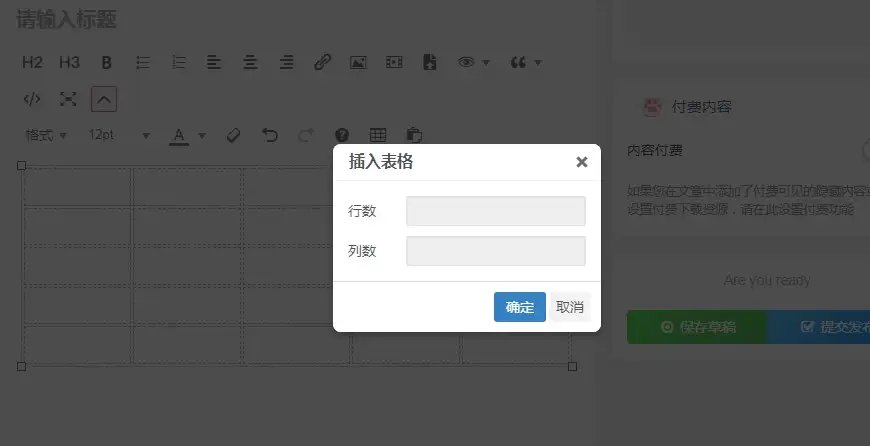The image size is (870, 446).
Task: Open the help question mark icon
Action: 342,135
